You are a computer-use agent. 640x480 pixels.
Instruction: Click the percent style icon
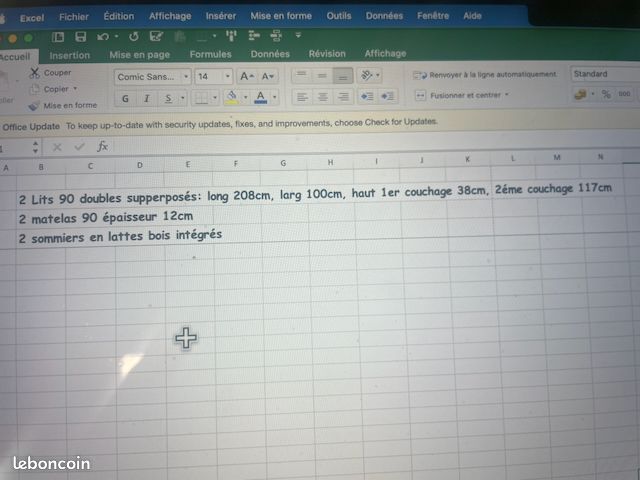606,94
